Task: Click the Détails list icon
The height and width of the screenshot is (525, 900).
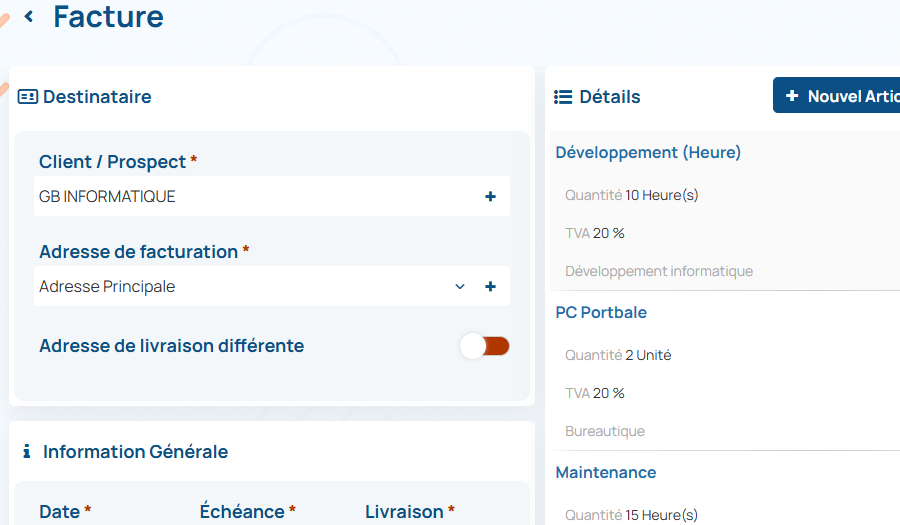Action: [x=563, y=97]
